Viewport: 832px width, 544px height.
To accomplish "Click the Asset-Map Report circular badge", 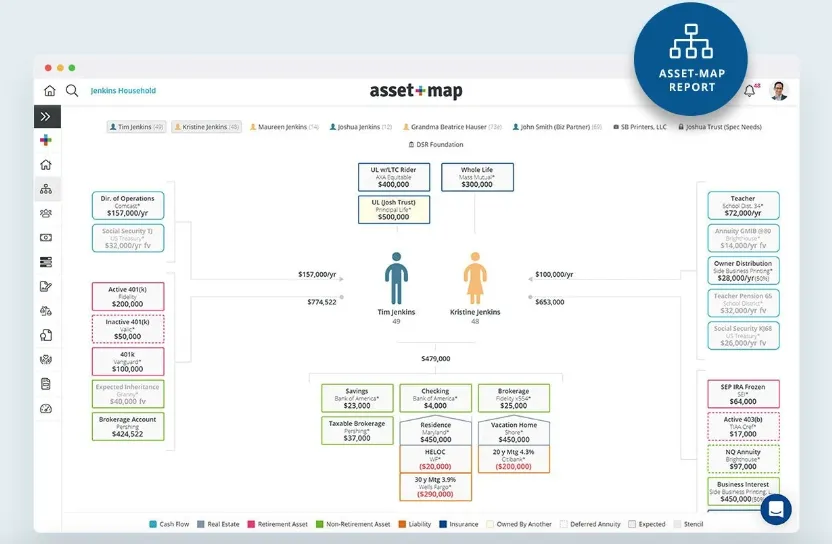I will pyautogui.click(x=691, y=58).
